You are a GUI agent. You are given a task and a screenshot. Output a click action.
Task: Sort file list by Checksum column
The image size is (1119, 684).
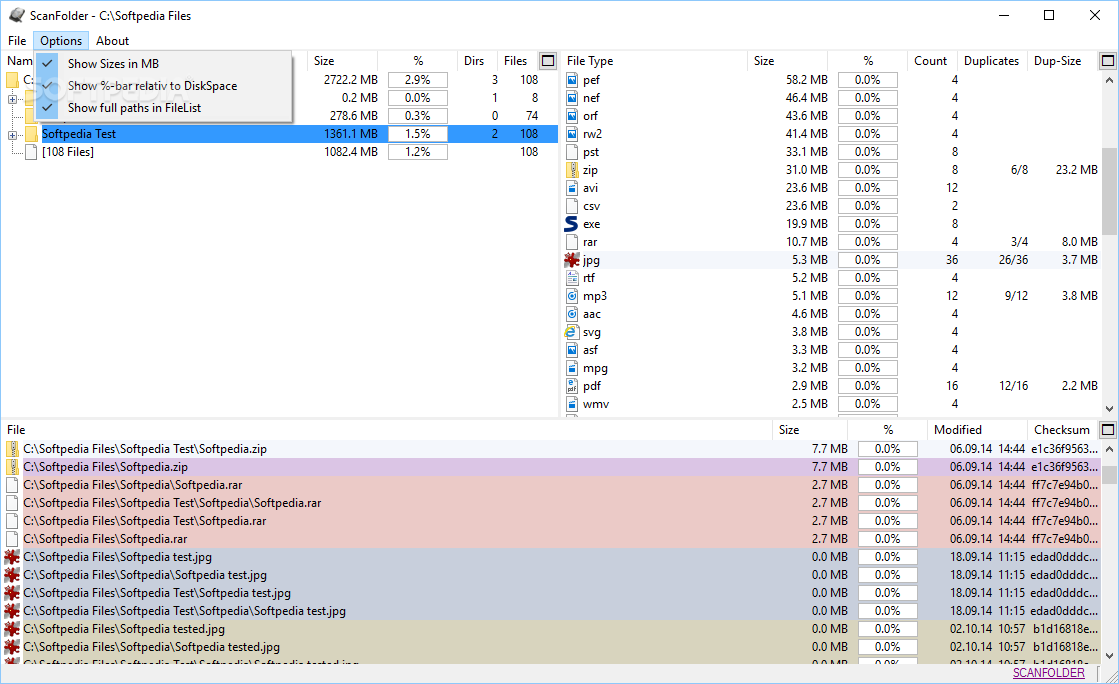pos(1062,430)
